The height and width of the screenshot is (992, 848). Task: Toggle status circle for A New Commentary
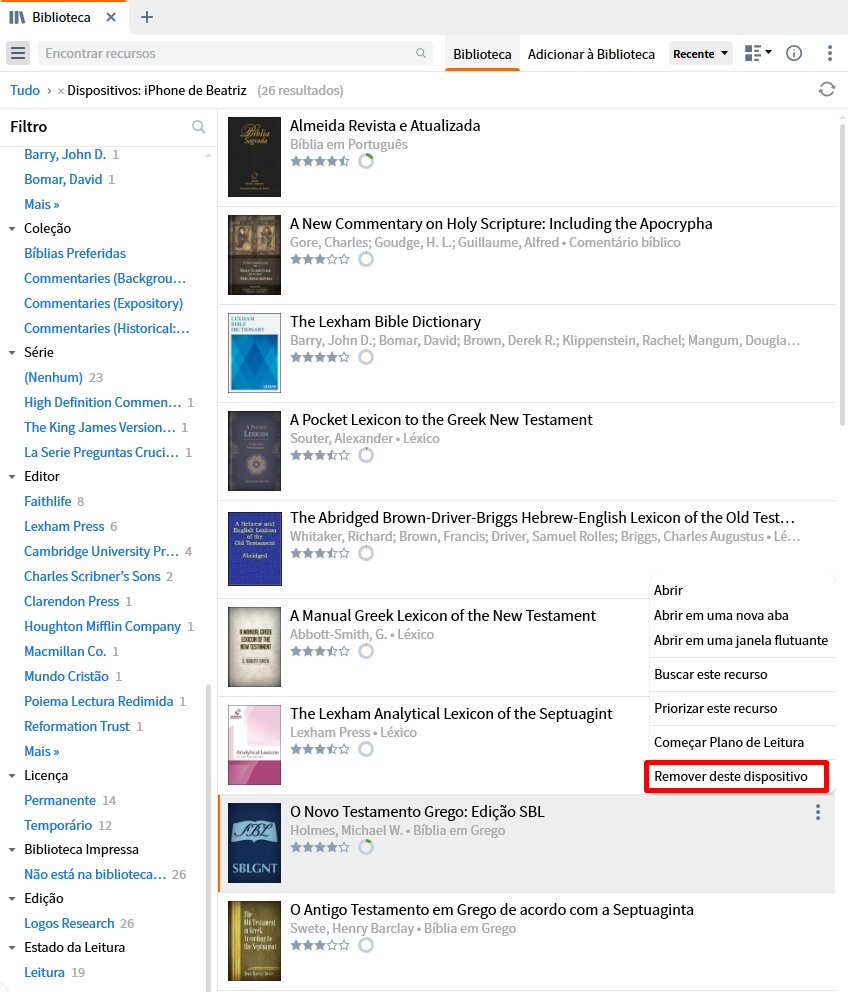tap(366, 259)
